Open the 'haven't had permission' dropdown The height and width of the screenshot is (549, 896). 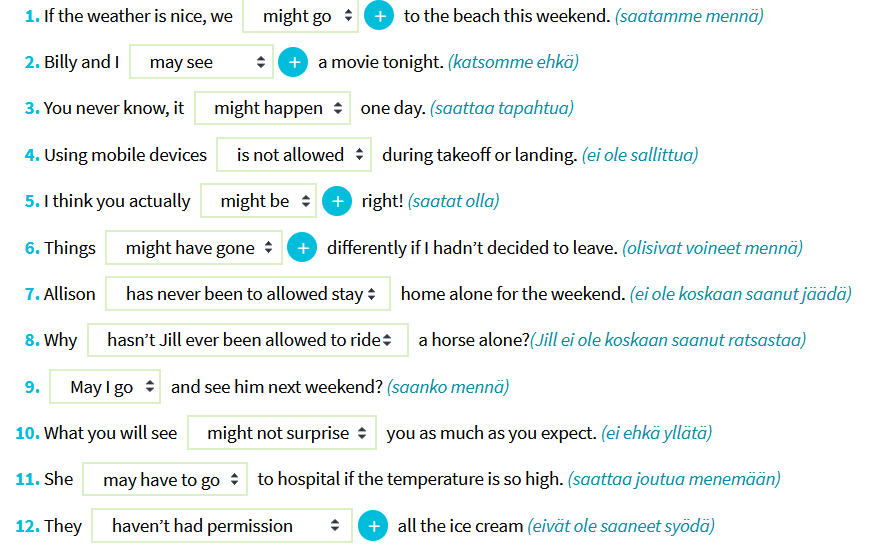click(222, 526)
